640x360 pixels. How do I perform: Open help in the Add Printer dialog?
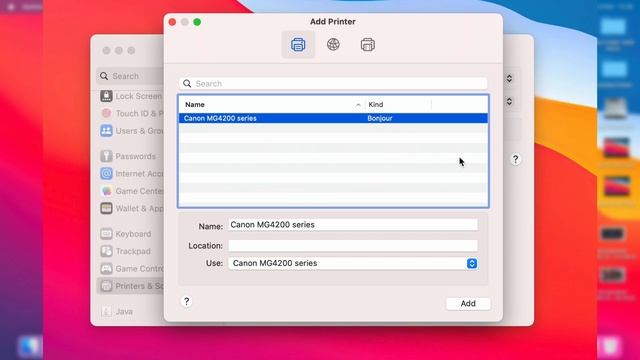click(x=187, y=301)
